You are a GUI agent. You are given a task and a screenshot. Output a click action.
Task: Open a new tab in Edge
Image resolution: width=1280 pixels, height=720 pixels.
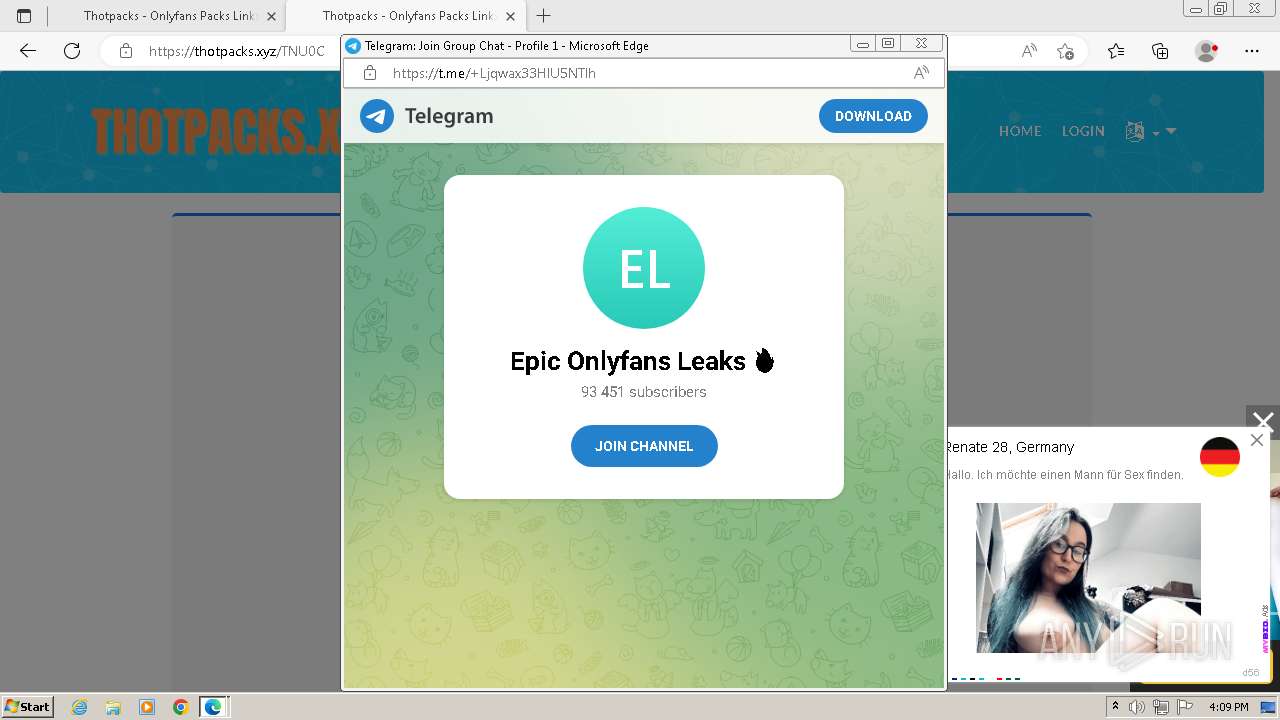click(x=544, y=16)
